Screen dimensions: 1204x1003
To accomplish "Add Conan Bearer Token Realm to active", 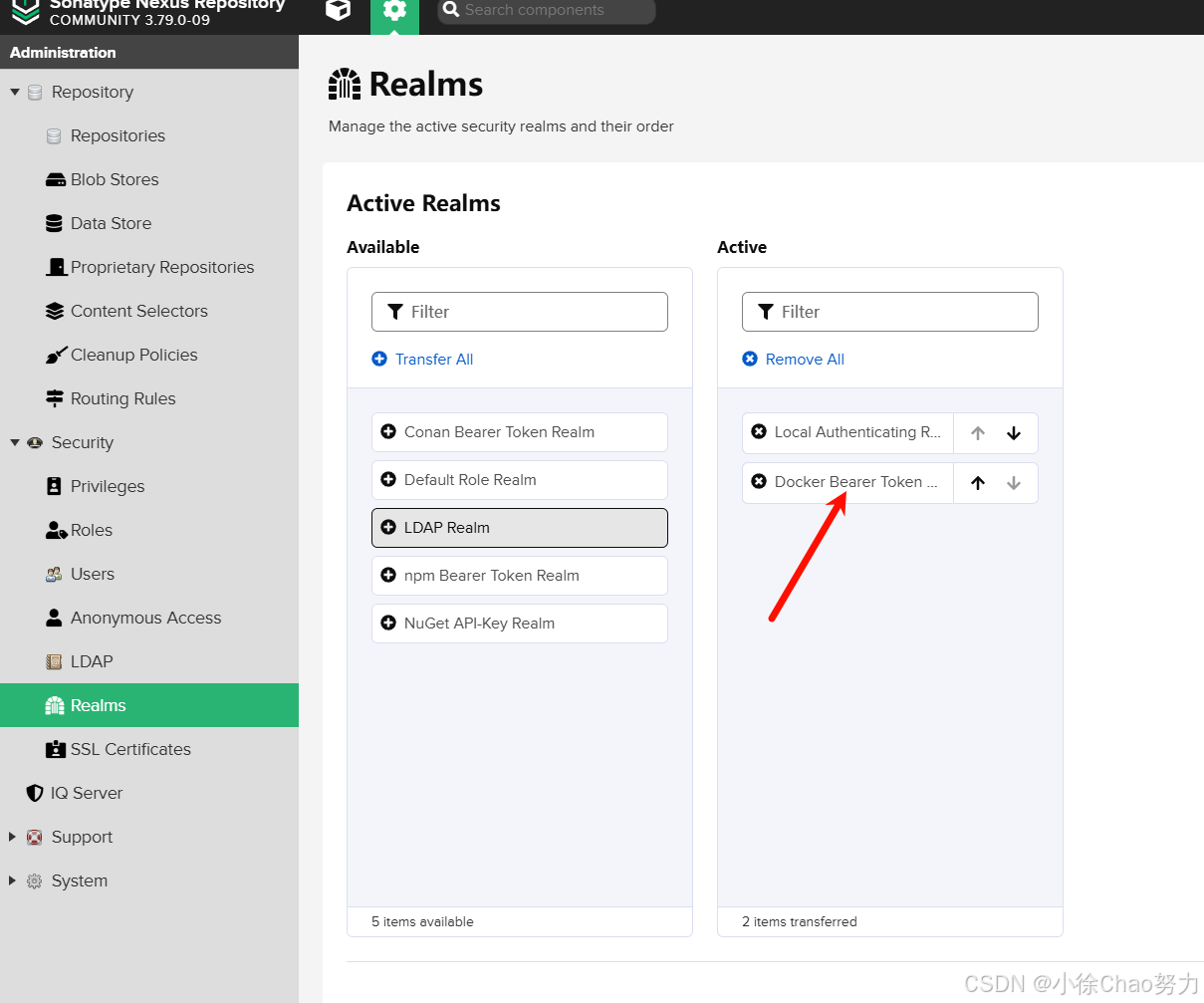I will click(x=520, y=432).
